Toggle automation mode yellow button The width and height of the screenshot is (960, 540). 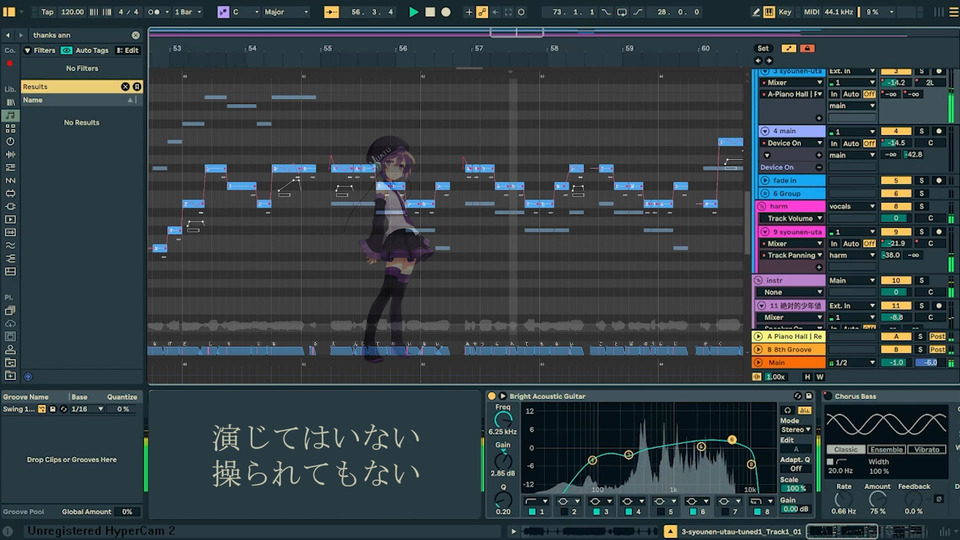[x=789, y=48]
